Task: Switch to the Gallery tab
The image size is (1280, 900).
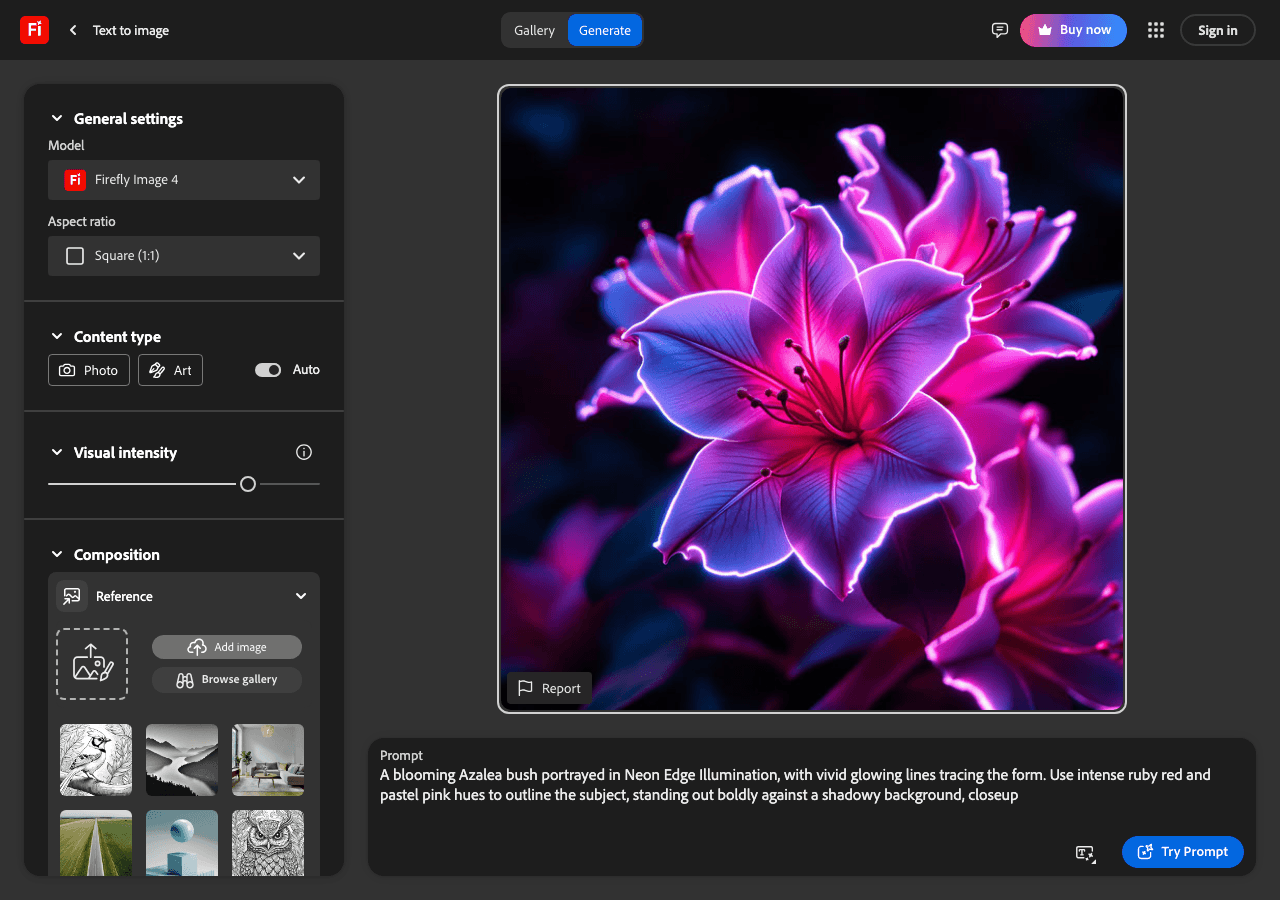Action: pyautogui.click(x=534, y=30)
